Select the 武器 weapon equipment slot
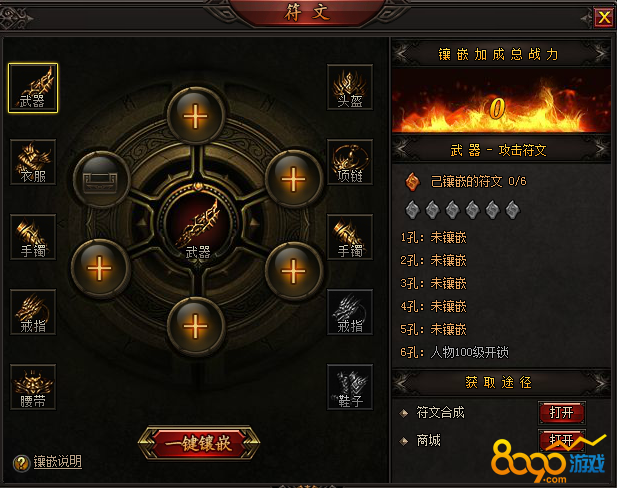The width and height of the screenshot is (617, 488). [x=33, y=88]
